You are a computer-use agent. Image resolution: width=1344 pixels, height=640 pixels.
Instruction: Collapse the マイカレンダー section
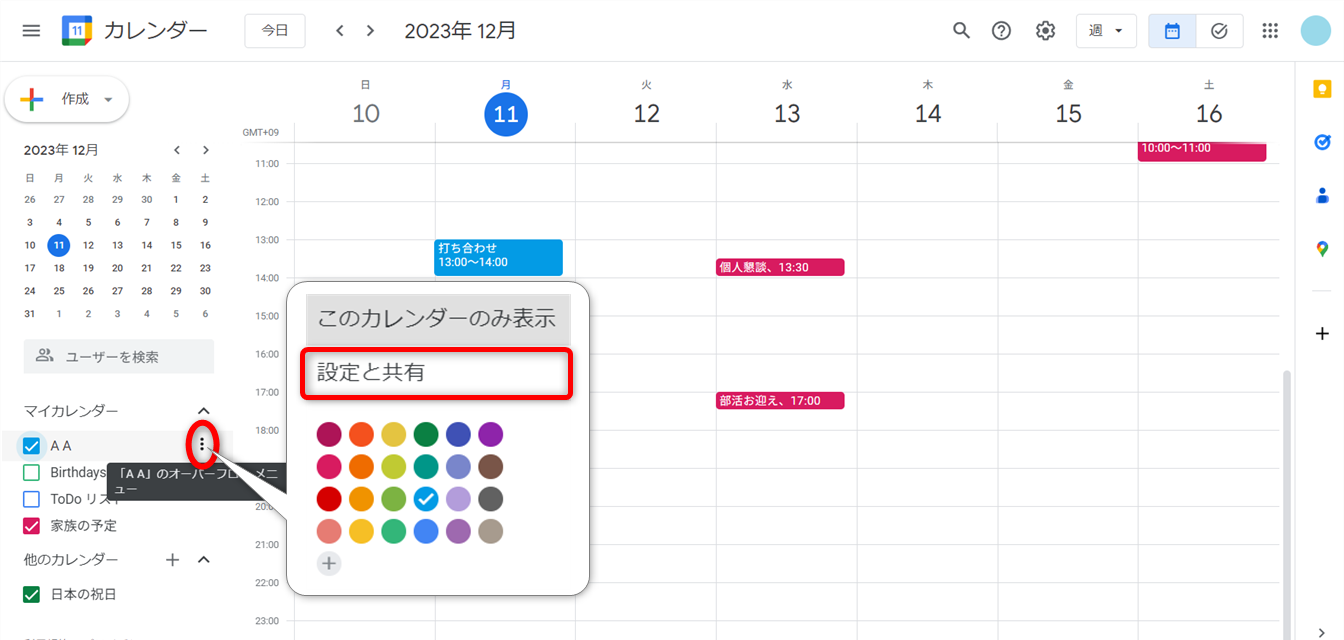pos(204,411)
